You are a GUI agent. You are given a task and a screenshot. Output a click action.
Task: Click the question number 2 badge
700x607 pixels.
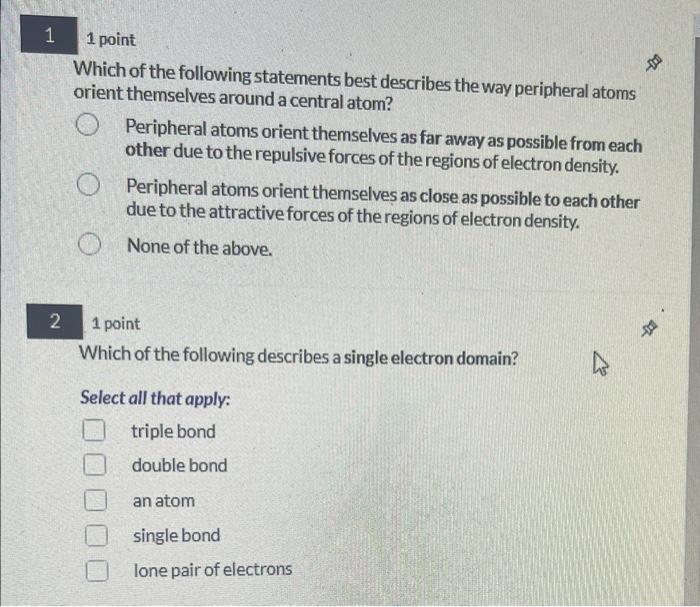(x=54, y=321)
